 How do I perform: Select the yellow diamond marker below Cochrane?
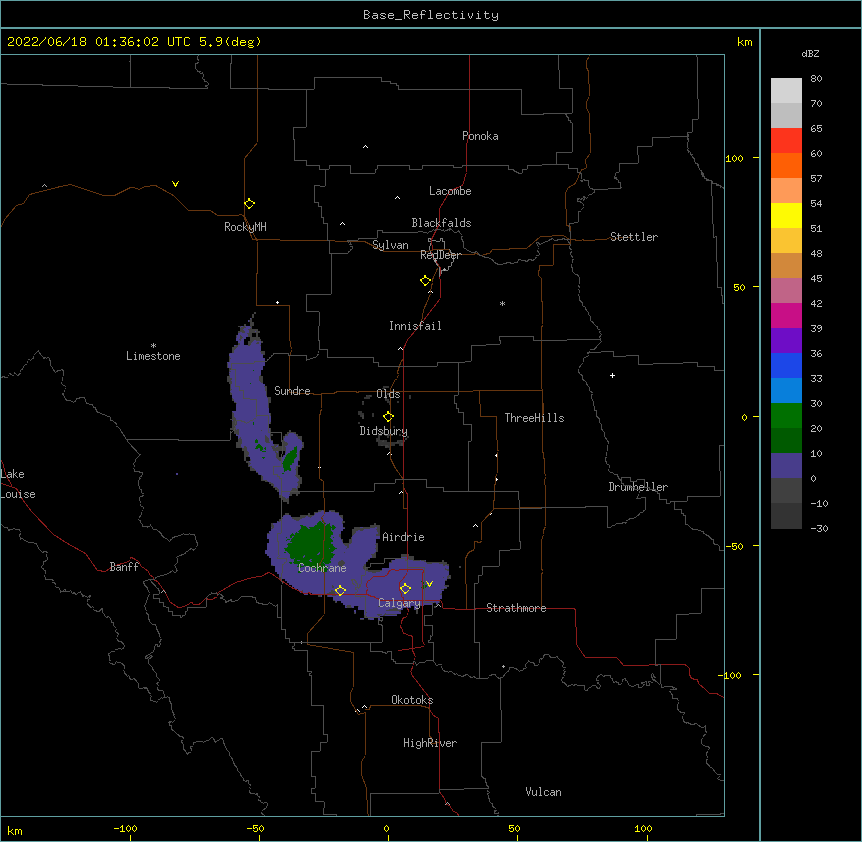(340, 590)
